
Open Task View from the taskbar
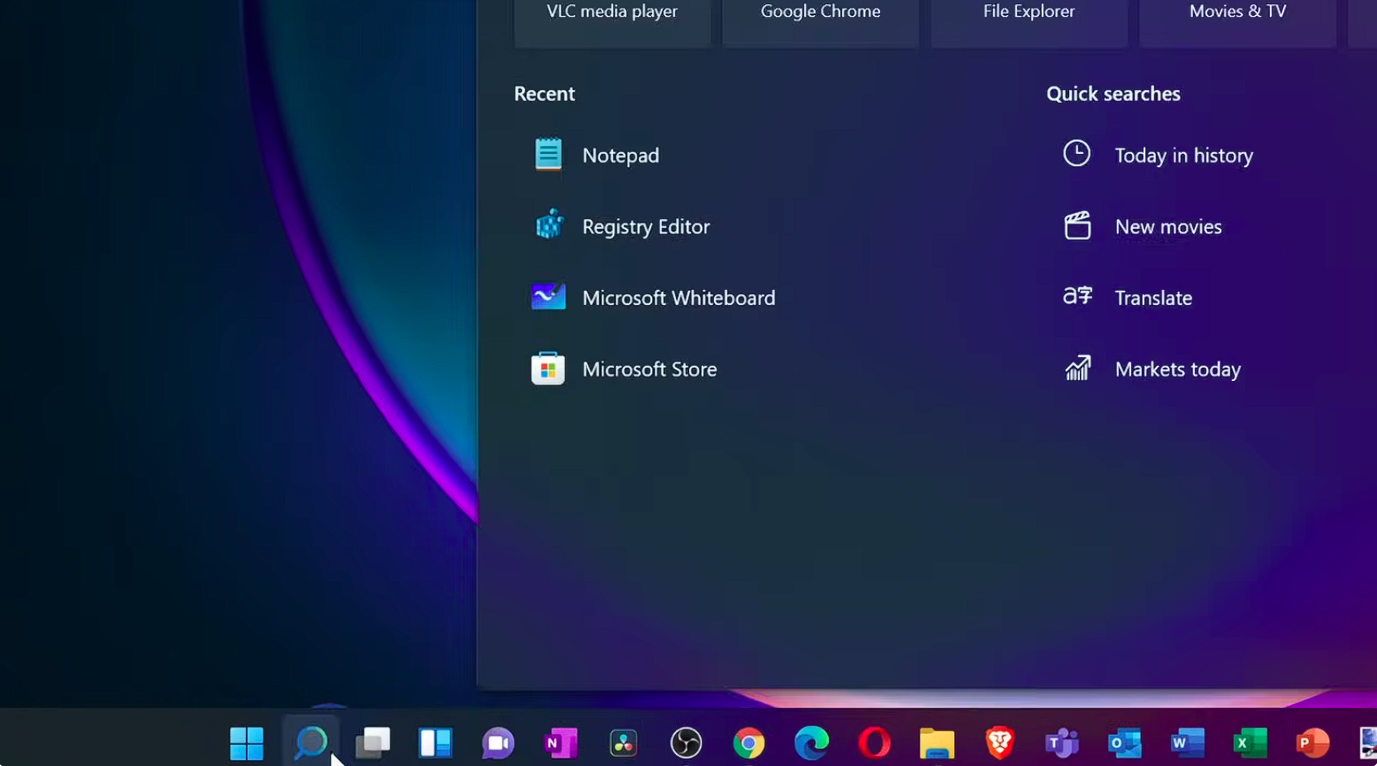[373, 743]
